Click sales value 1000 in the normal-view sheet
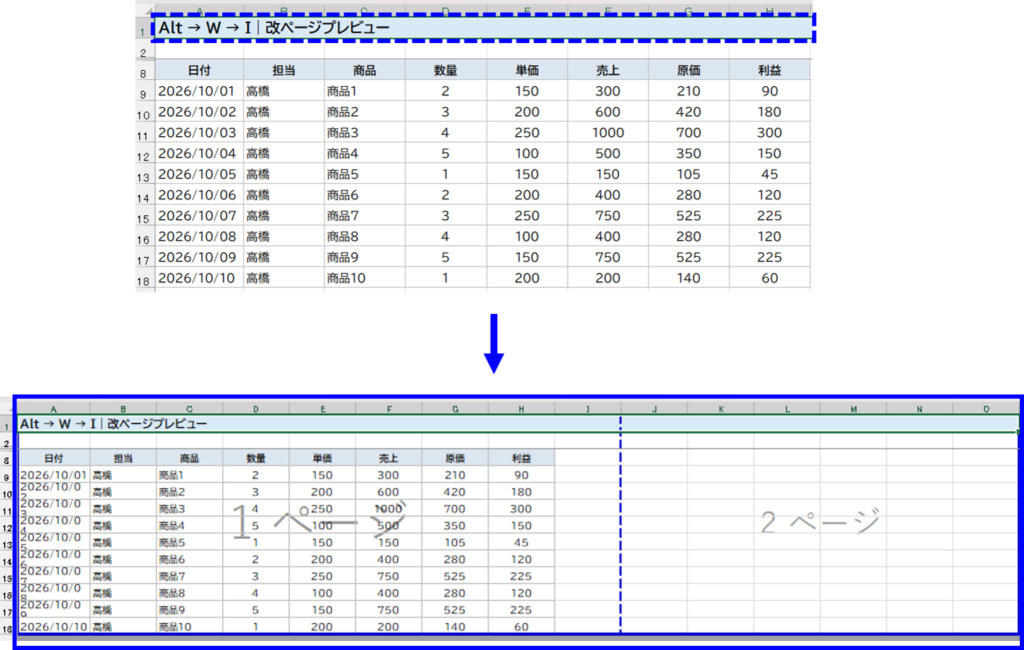Screen dimensions: 1024x650 (607, 133)
